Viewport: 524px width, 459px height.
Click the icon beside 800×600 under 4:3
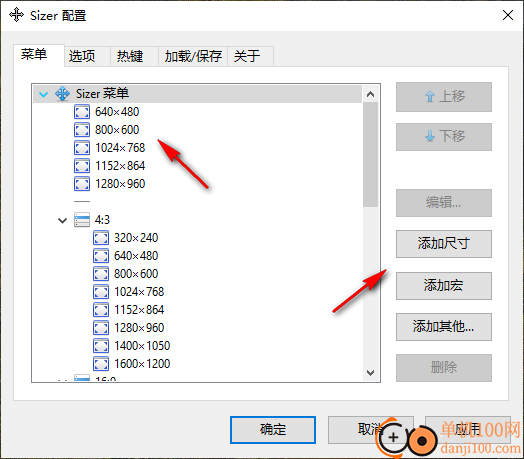(x=101, y=274)
